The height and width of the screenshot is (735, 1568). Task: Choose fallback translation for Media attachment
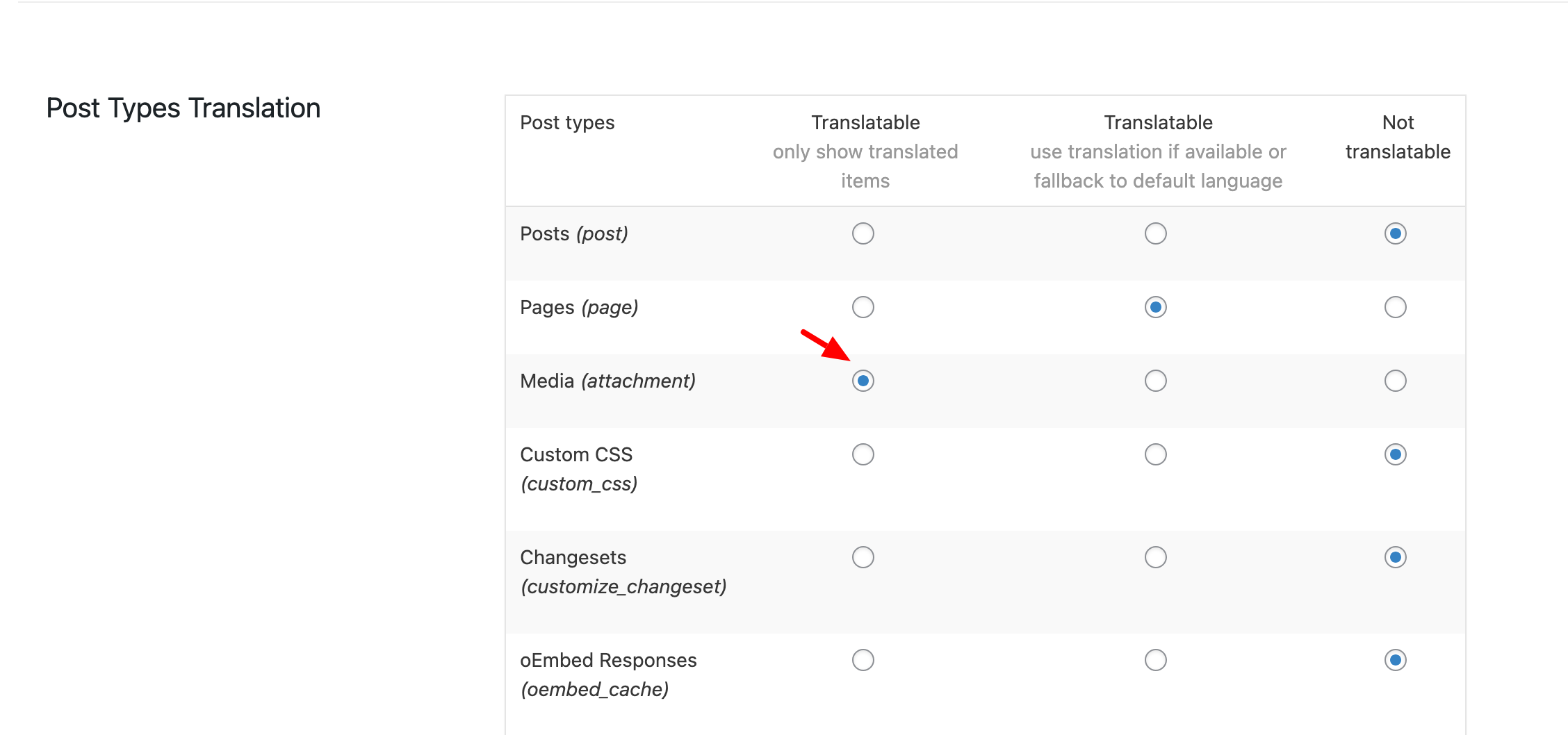[x=1156, y=381]
